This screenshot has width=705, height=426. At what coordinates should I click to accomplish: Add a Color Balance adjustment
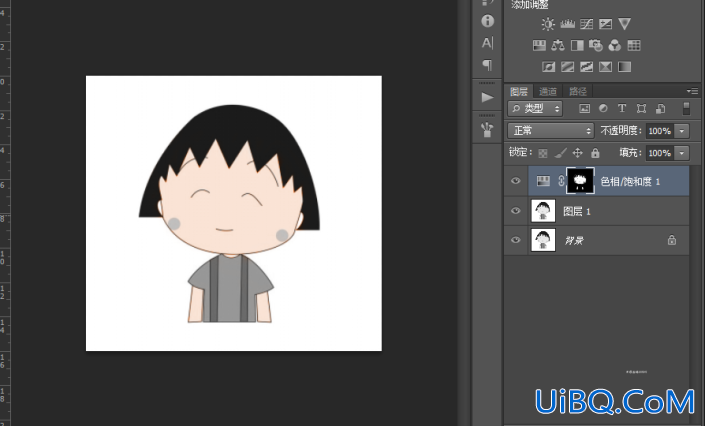(x=558, y=45)
